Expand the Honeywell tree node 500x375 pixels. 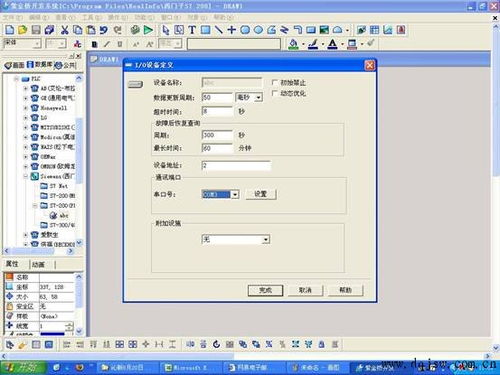click(26, 108)
